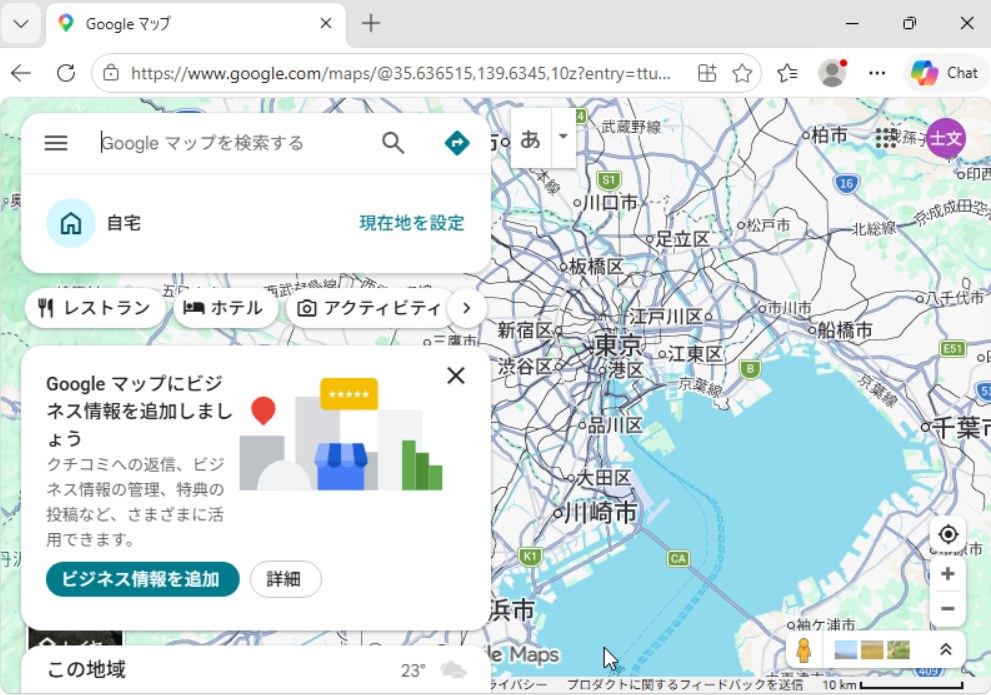
Task: Set location via 現在地を設定 link
Action: click(411, 223)
